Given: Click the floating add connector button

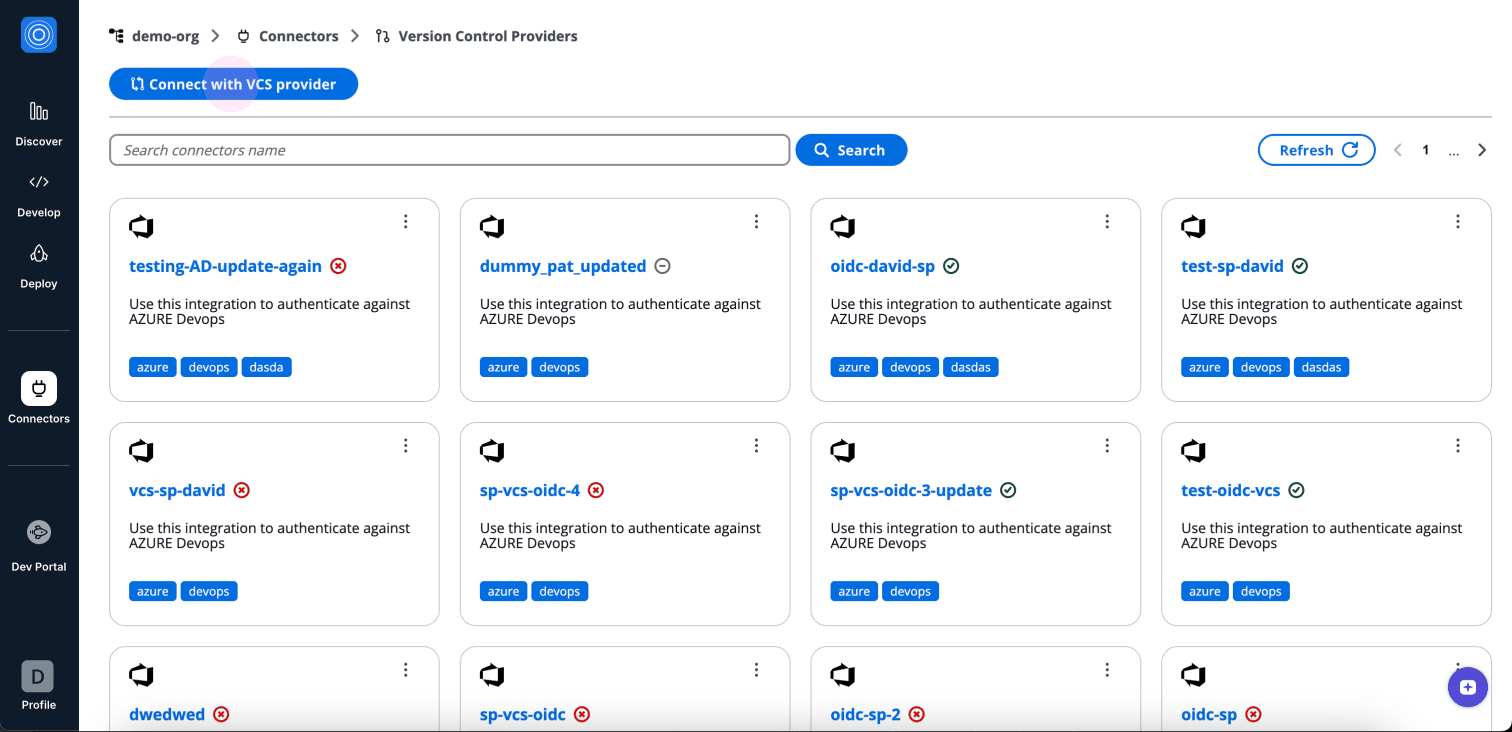Looking at the screenshot, I should click(1467, 687).
